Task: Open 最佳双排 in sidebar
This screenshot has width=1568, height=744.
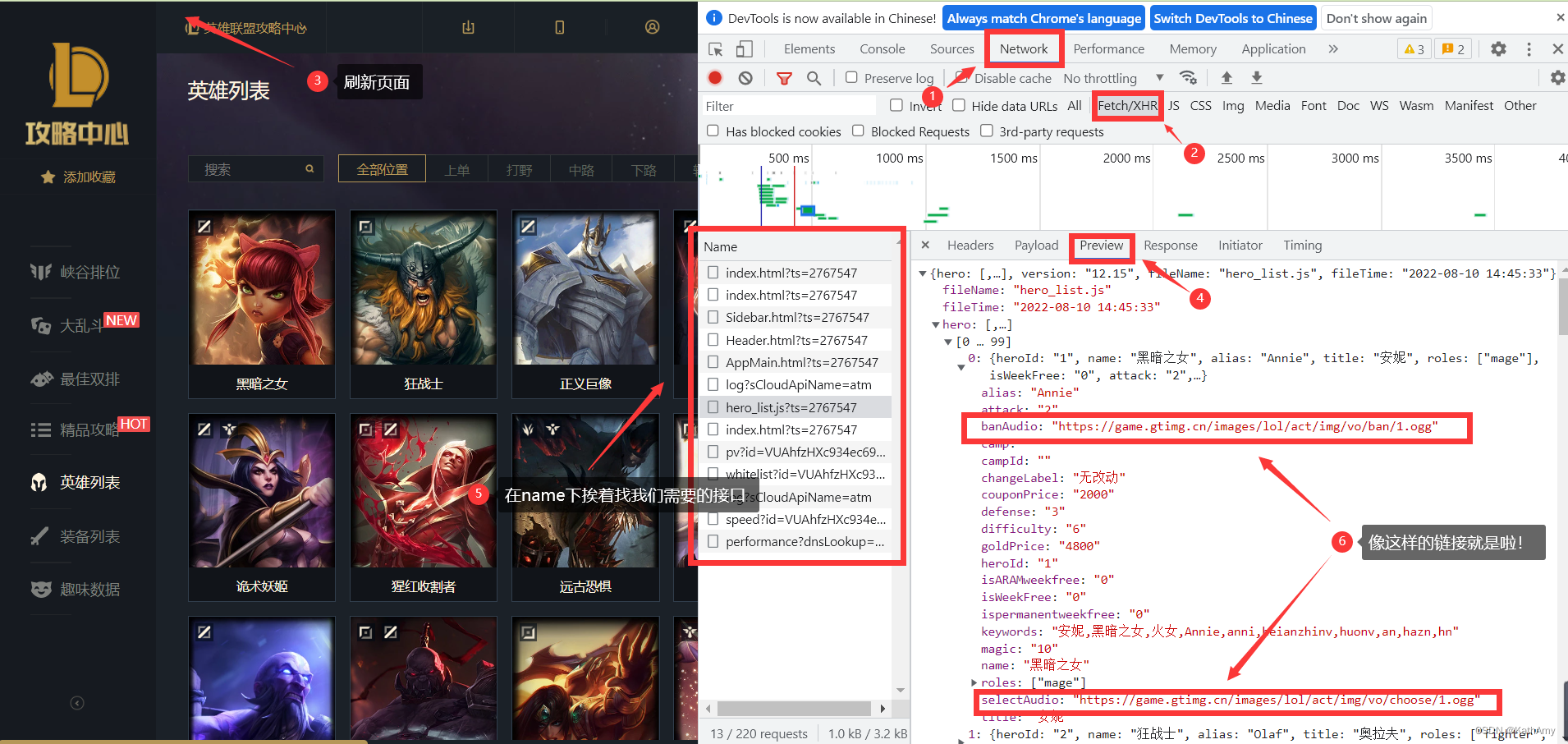Action: point(76,379)
